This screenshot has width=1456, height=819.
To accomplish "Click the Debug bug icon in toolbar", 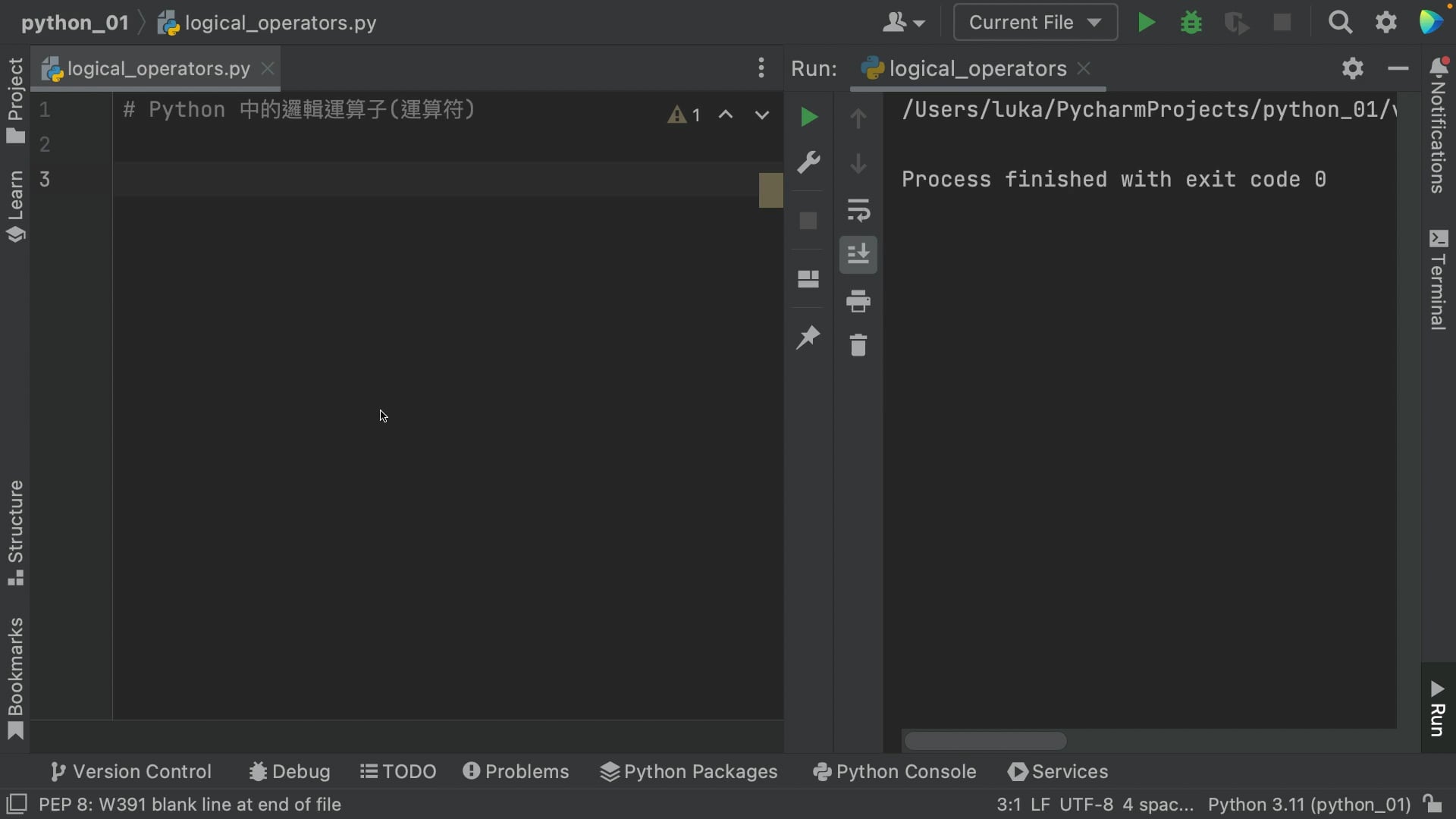I will point(1191,22).
